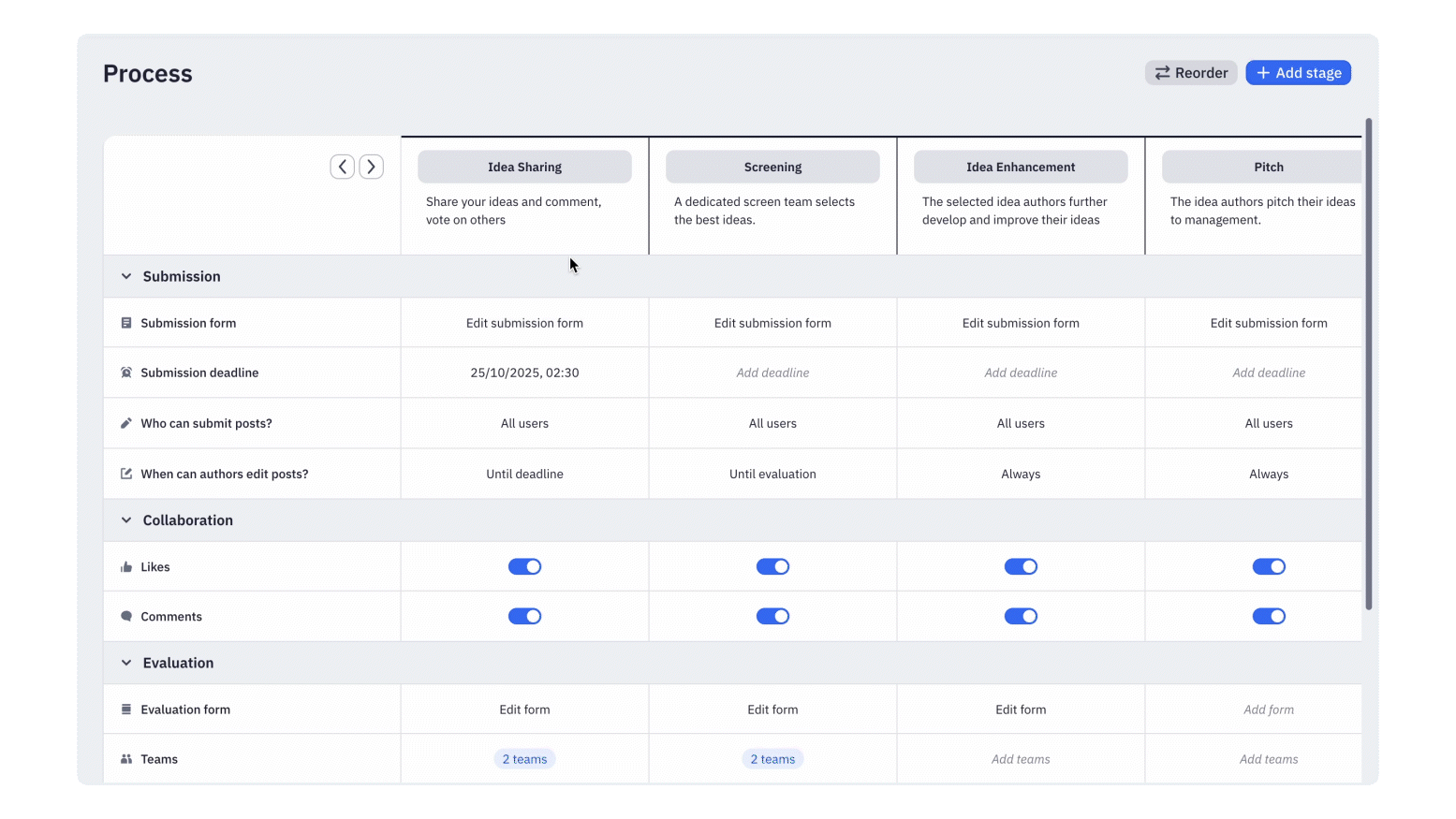Click the Reorder button
Viewport: 1456px width, 819px height.
click(1190, 72)
